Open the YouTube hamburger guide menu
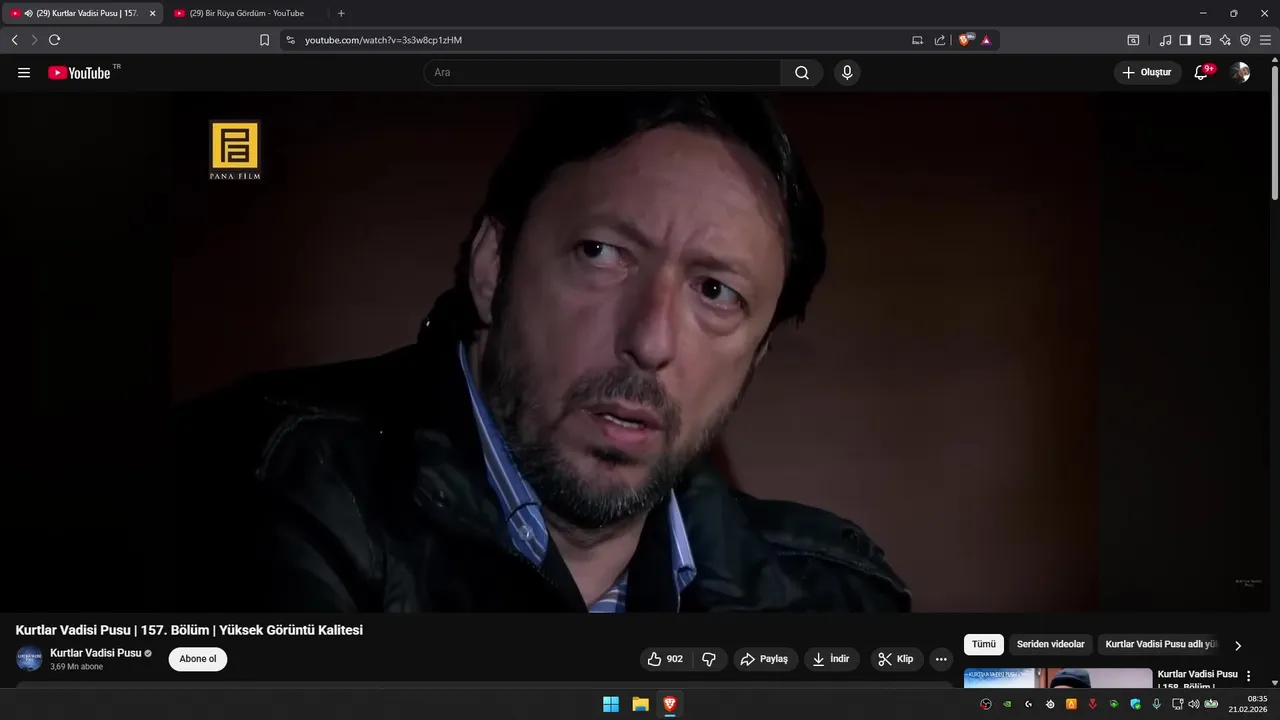 24,72
